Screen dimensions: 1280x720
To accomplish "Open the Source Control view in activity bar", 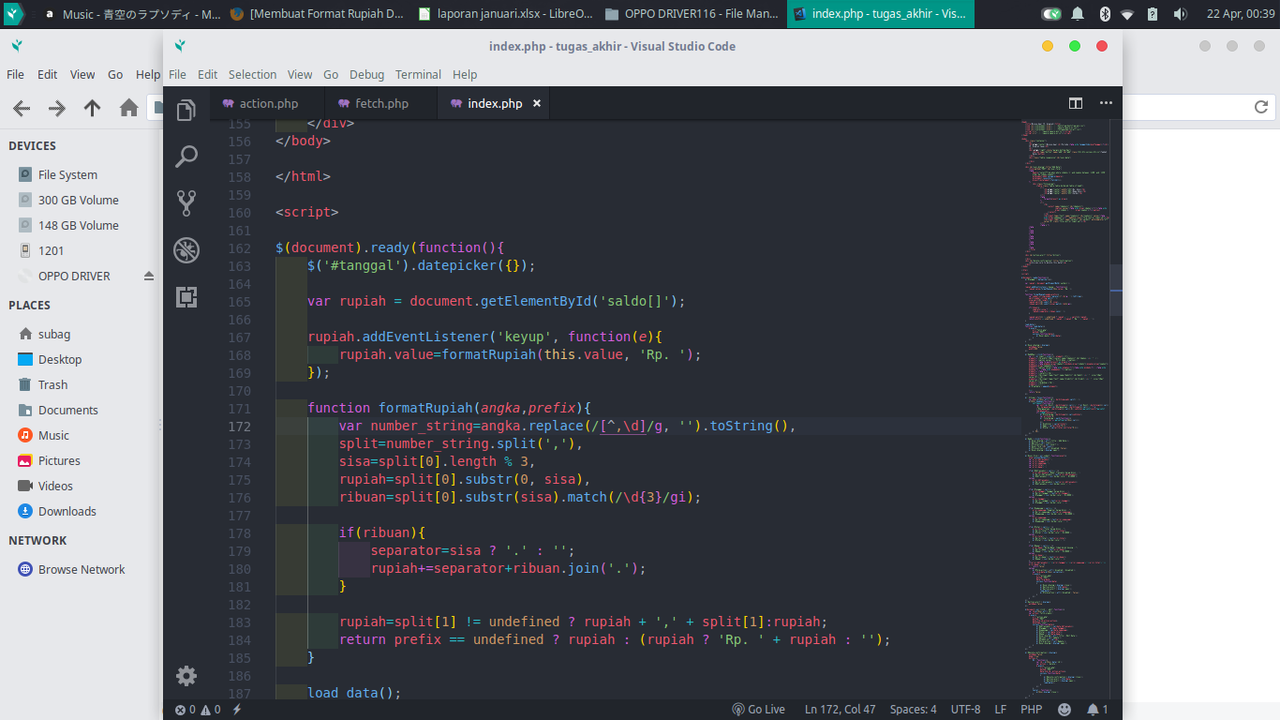I will point(186,203).
